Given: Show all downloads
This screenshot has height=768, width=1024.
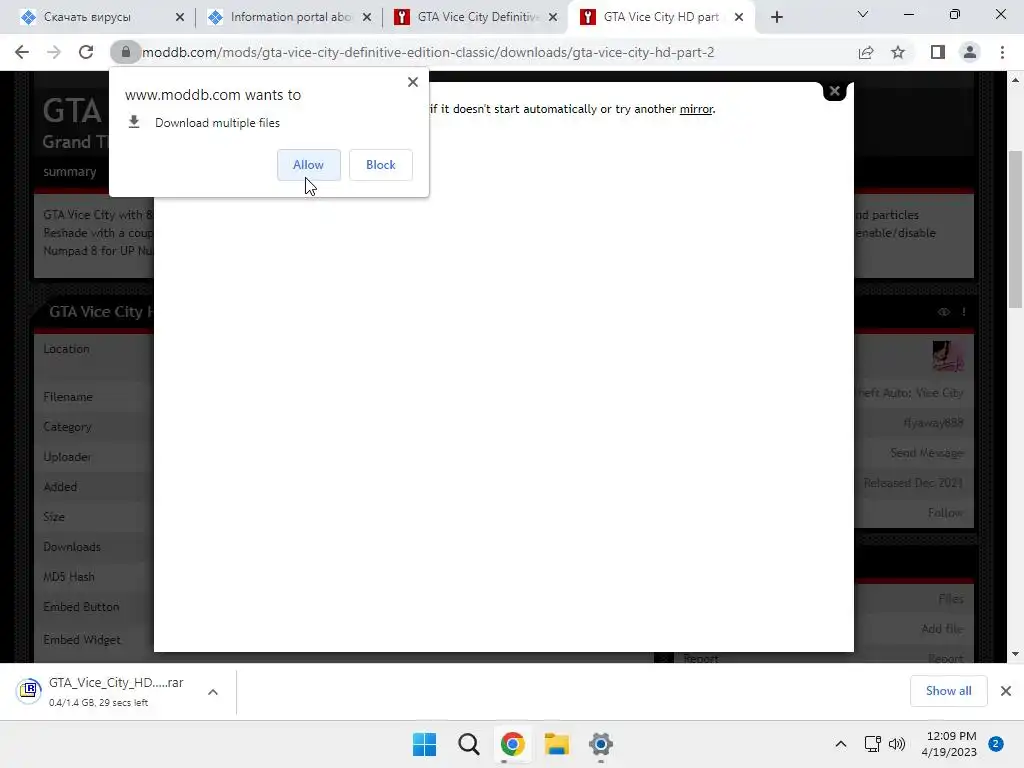Looking at the screenshot, I should [948, 691].
